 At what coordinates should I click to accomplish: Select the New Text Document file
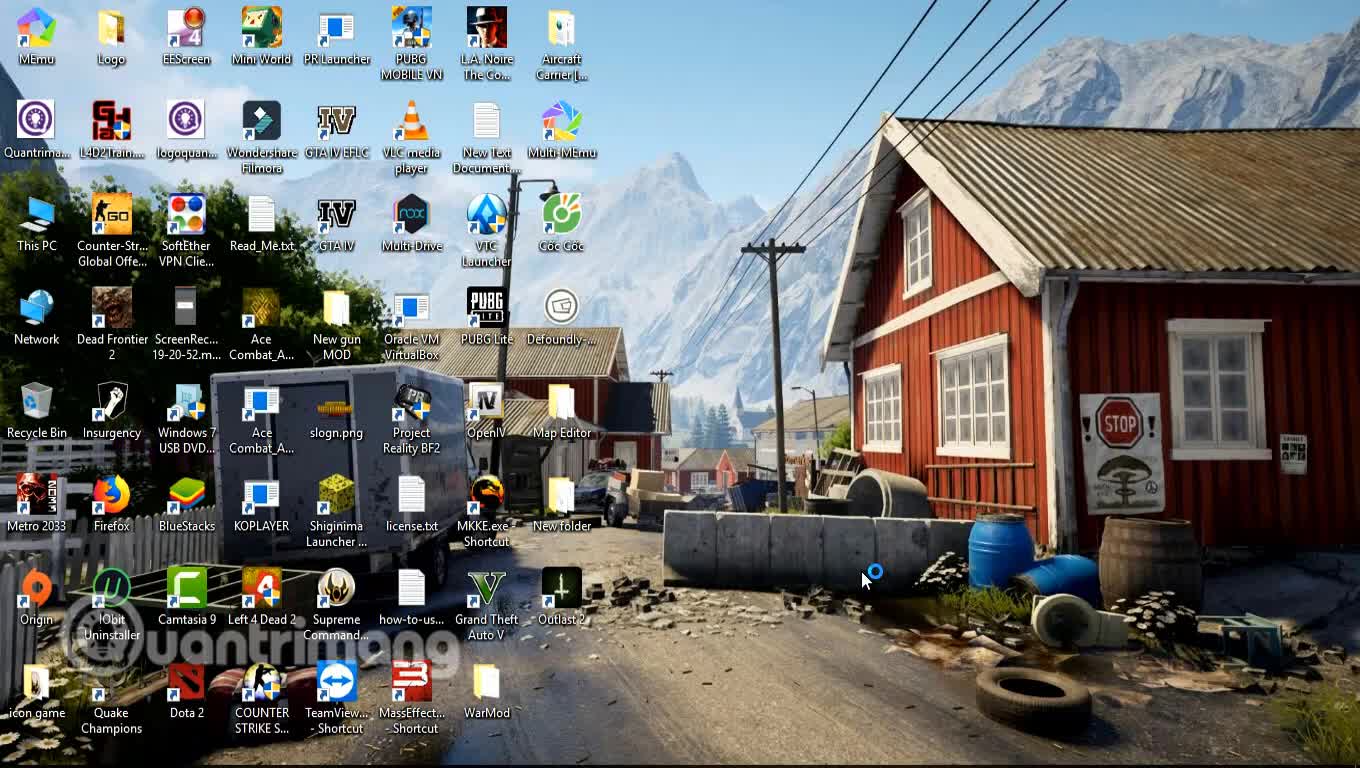[x=487, y=137]
